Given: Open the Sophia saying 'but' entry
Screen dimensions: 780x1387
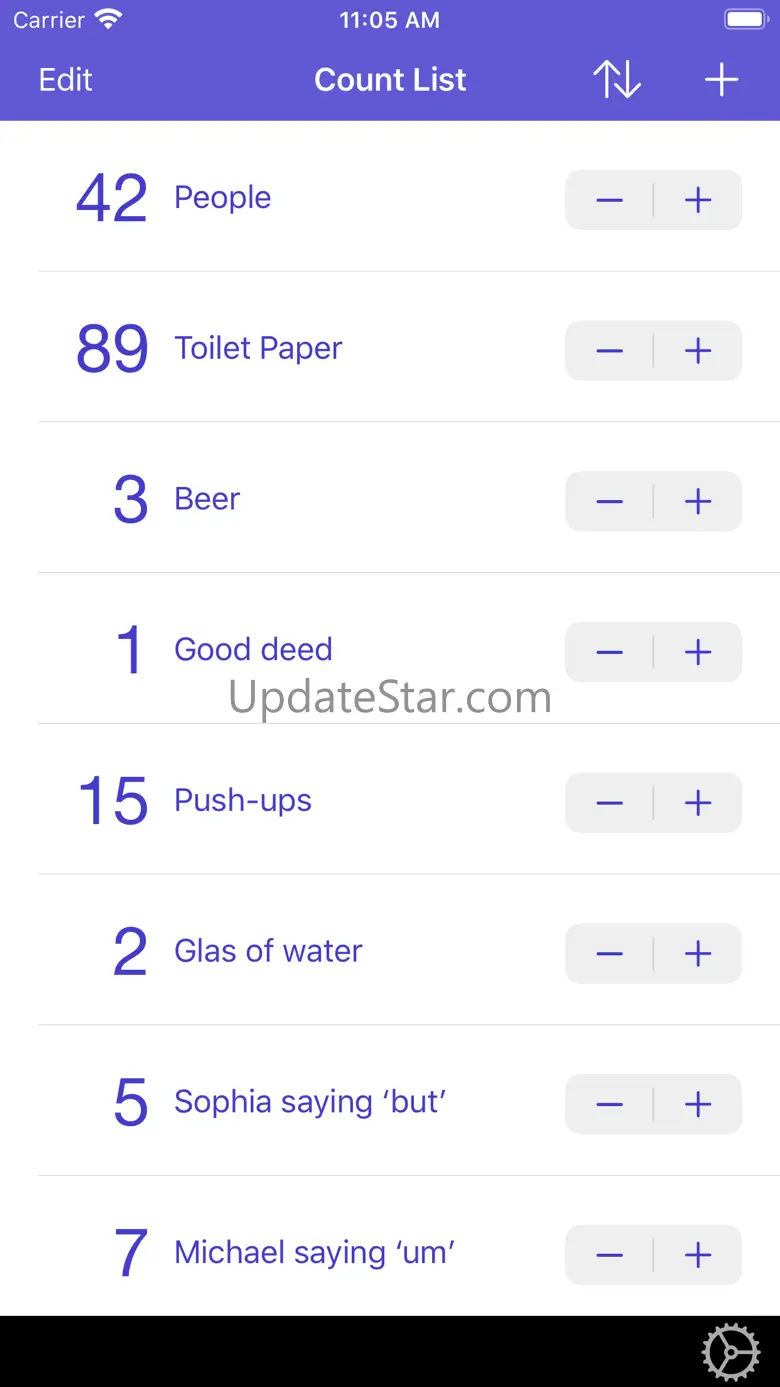Looking at the screenshot, I should coord(310,1102).
